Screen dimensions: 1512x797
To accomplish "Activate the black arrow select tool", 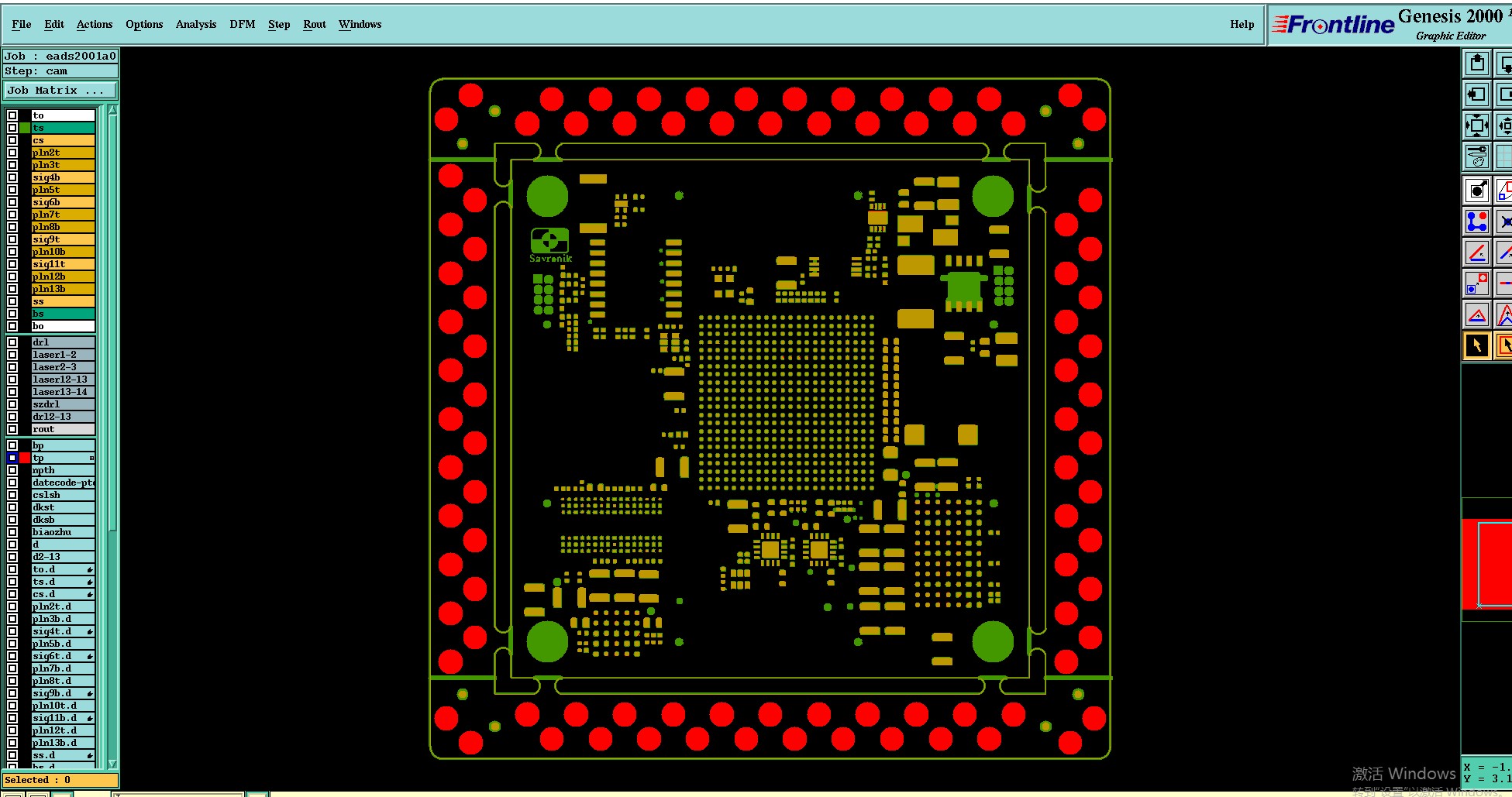I will [1477, 346].
